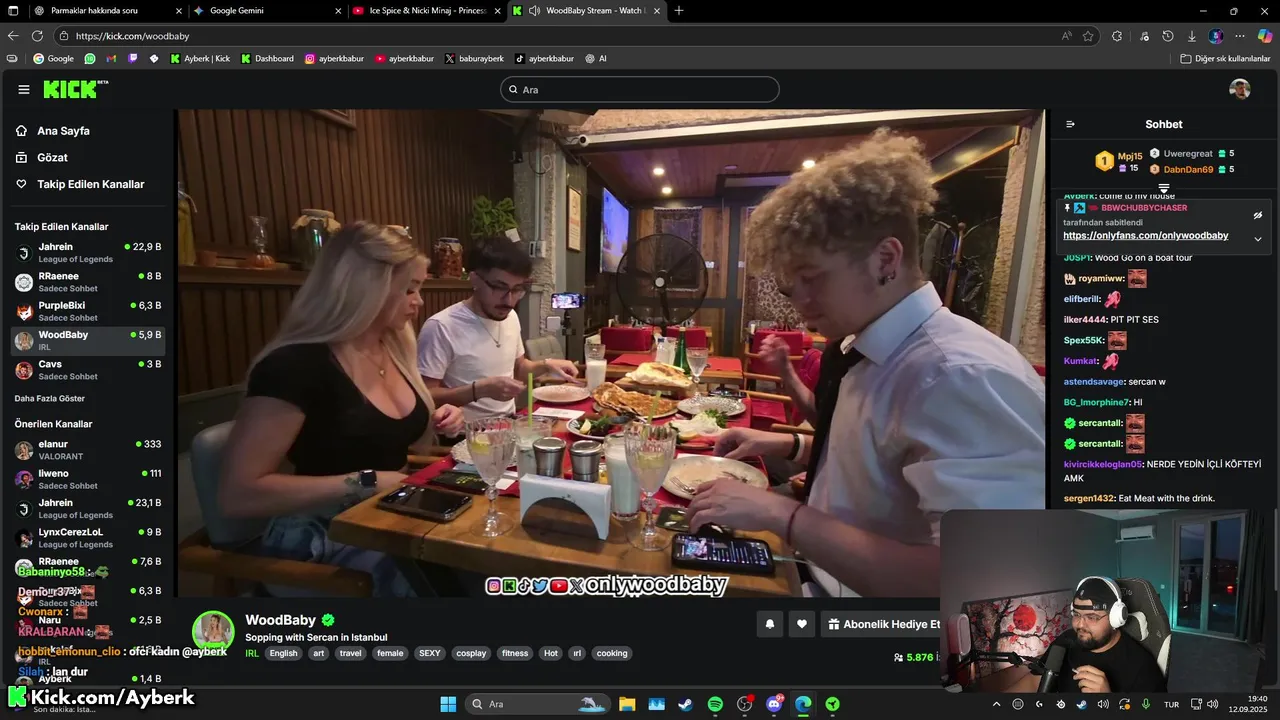This screenshot has width=1280, height=720.
Task: Open Takip Edilen Kanallar page
Action: coord(90,184)
